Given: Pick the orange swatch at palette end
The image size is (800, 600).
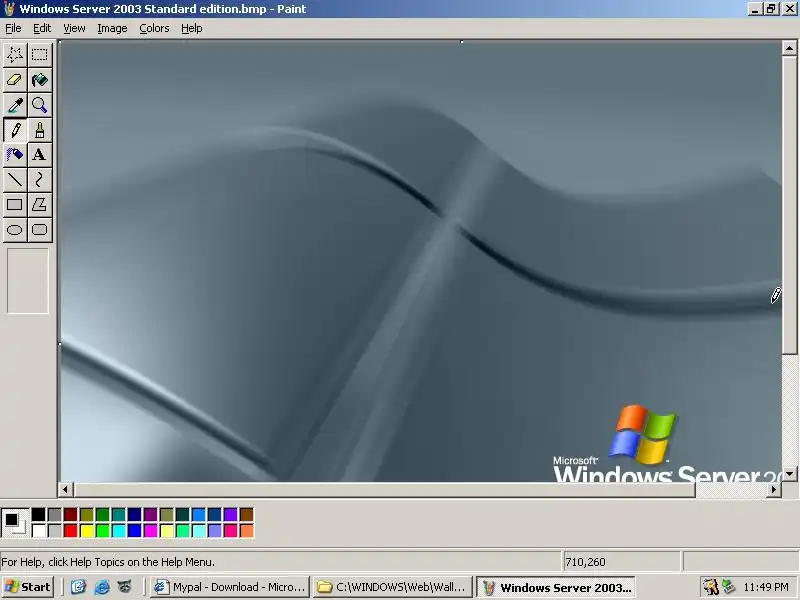Looking at the screenshot, I should (246, 531).
